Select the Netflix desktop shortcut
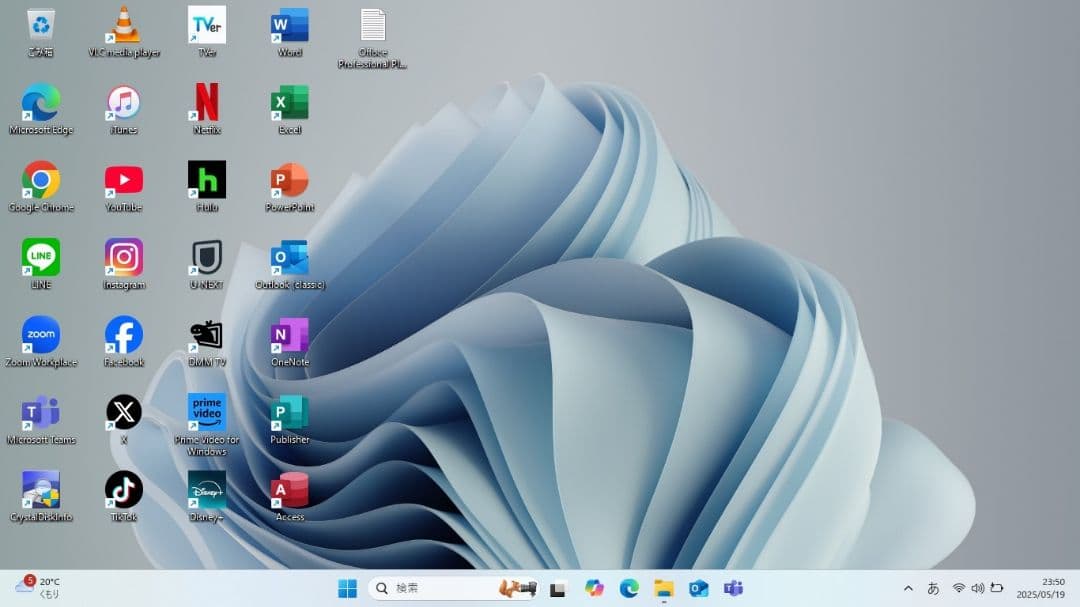The width and height of the screenshot is (1080, 607). point(207,103)
